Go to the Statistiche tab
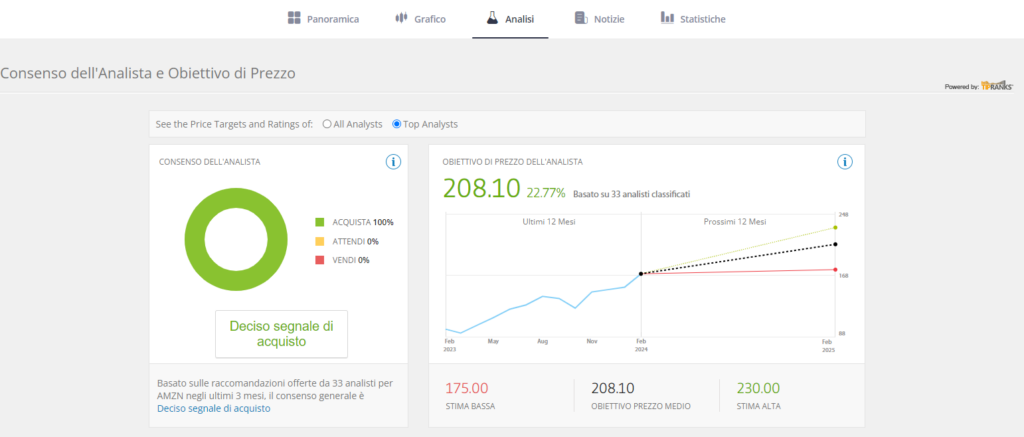Viewport: 1024px width, 437px height. pyautogui.click(x=693, y=19)
